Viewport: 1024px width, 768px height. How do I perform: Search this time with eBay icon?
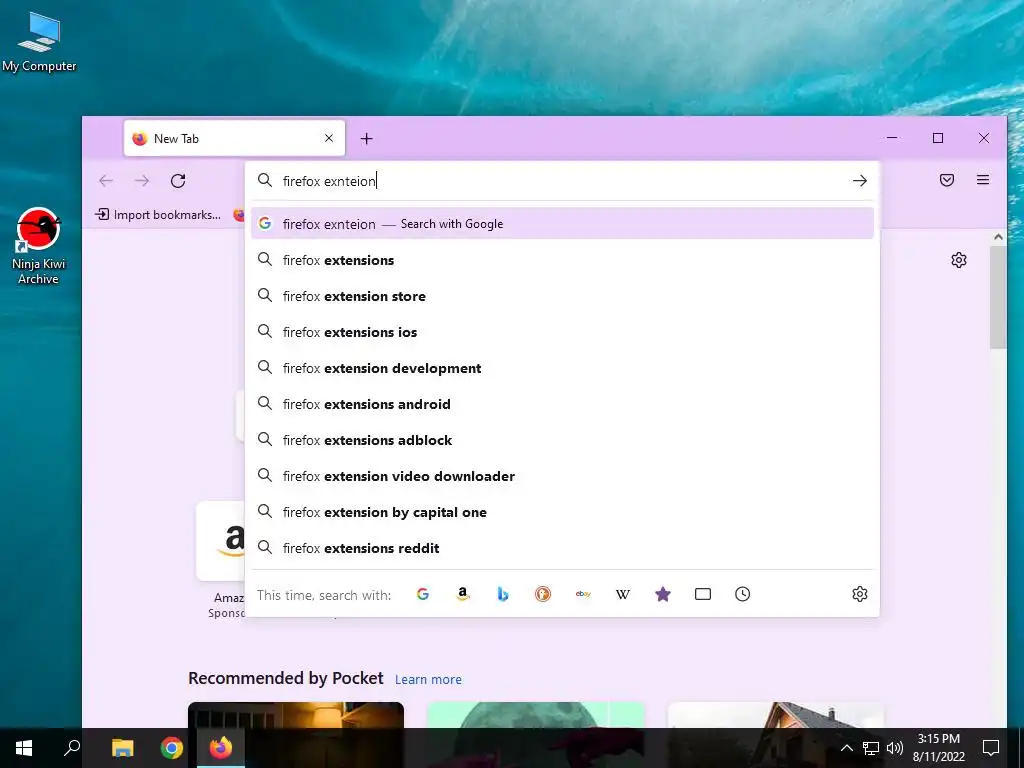[x=583, y=594]
